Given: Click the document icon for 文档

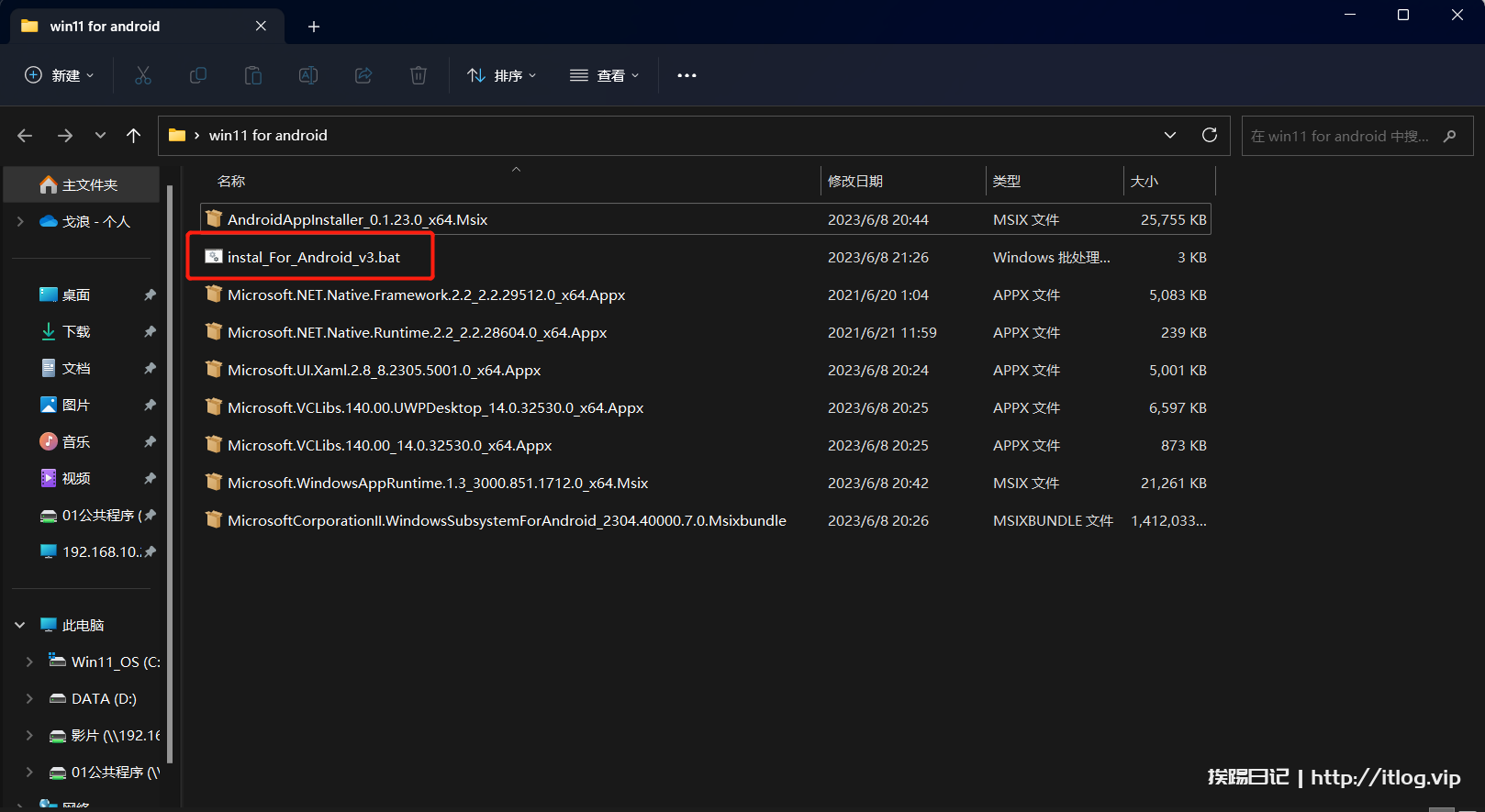Looking at the screenshot, I should point(49,368).
